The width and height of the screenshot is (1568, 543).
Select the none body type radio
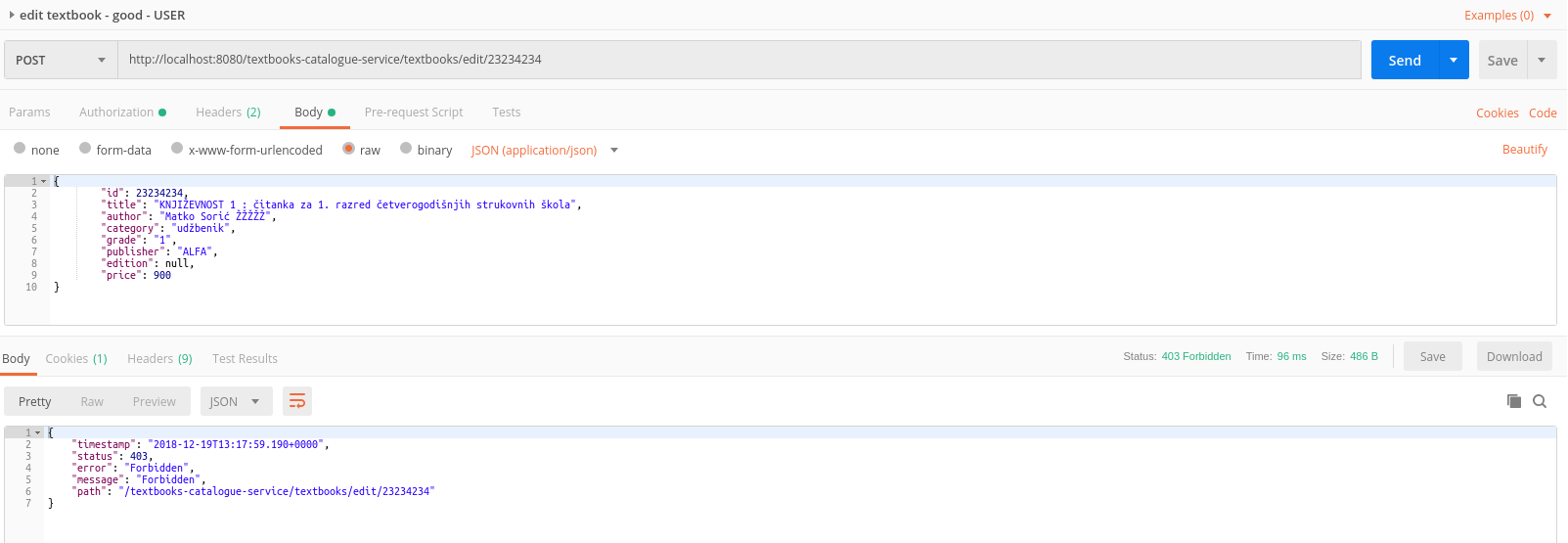pos(20,148)
